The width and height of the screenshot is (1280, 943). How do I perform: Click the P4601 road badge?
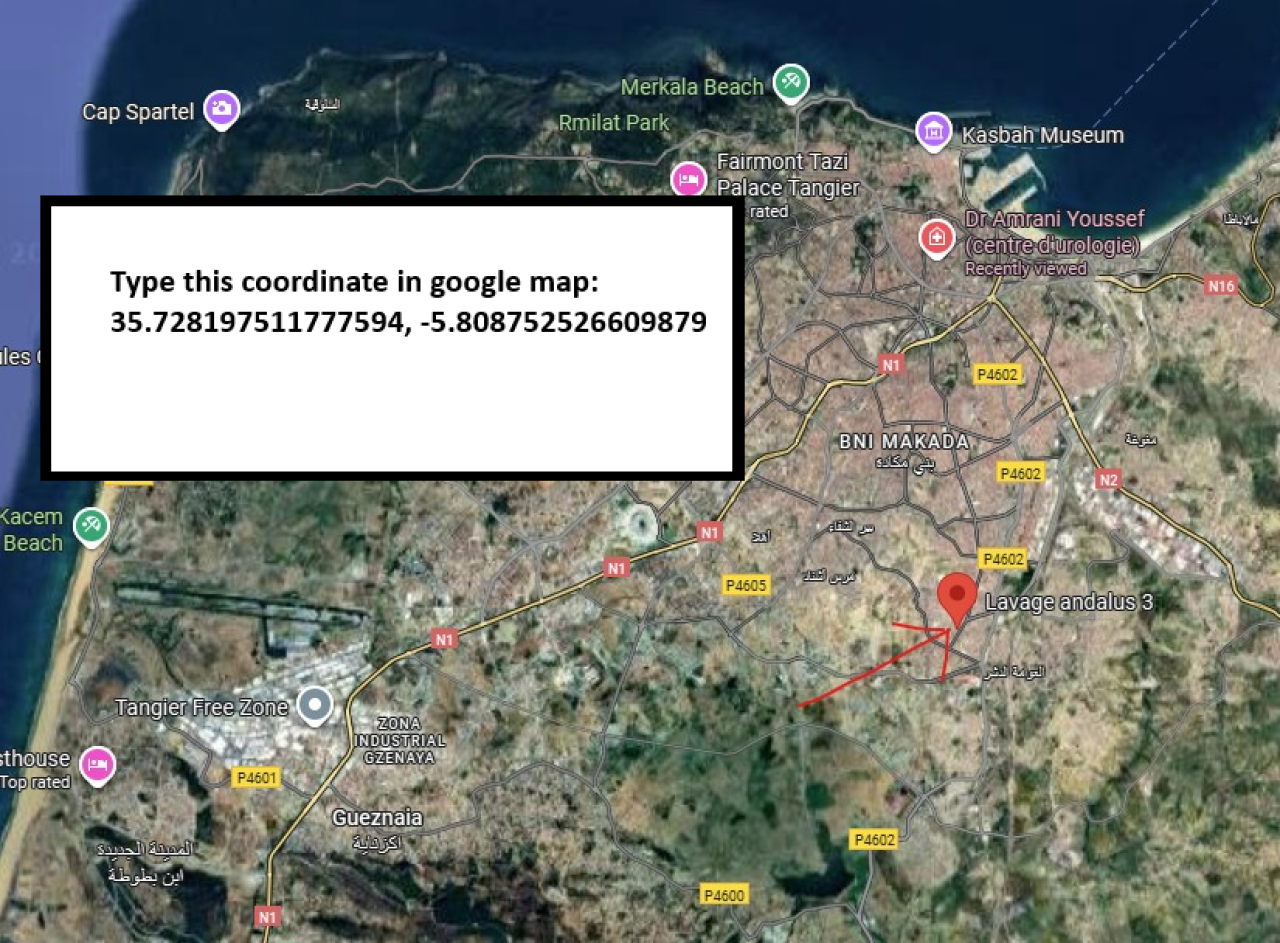pyautogui.click(x=257, y=777)
